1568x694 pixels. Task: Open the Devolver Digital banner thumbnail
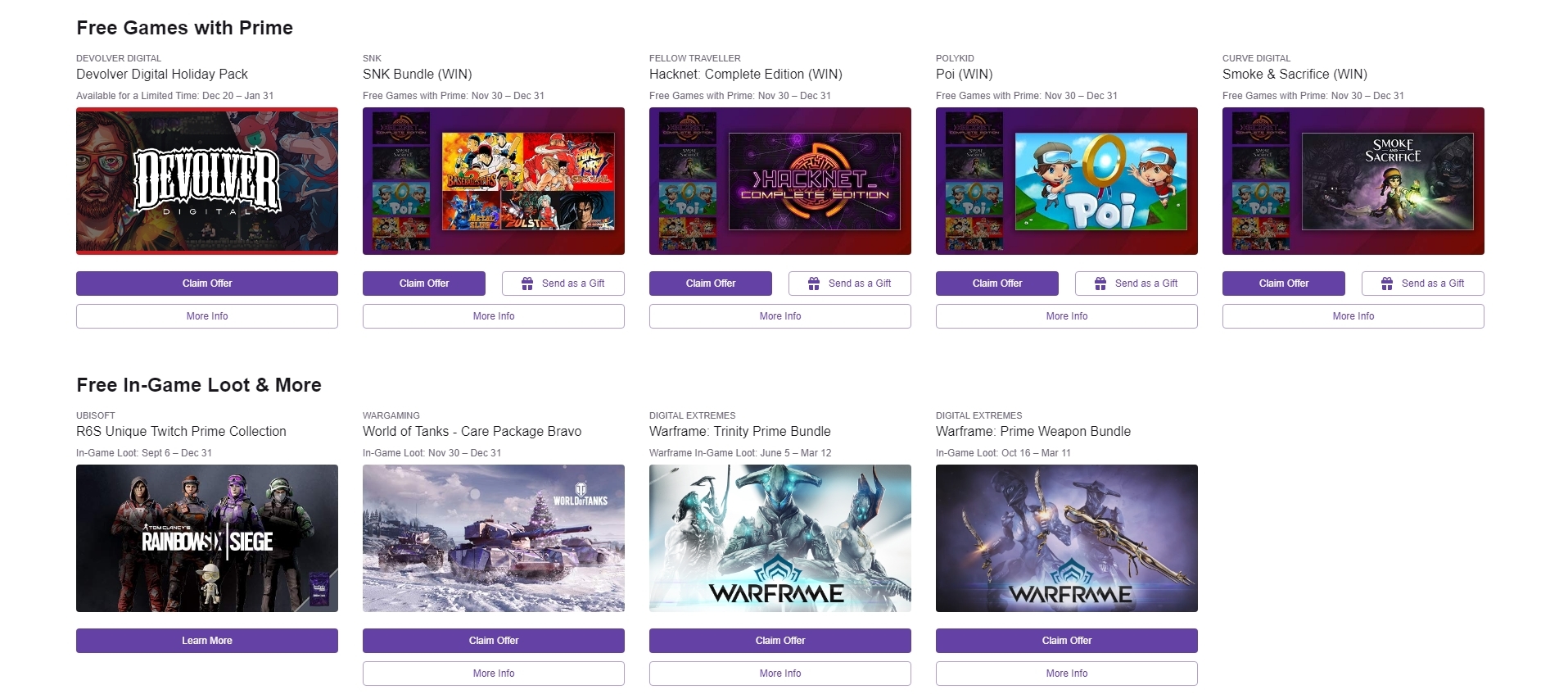(207, 181)
